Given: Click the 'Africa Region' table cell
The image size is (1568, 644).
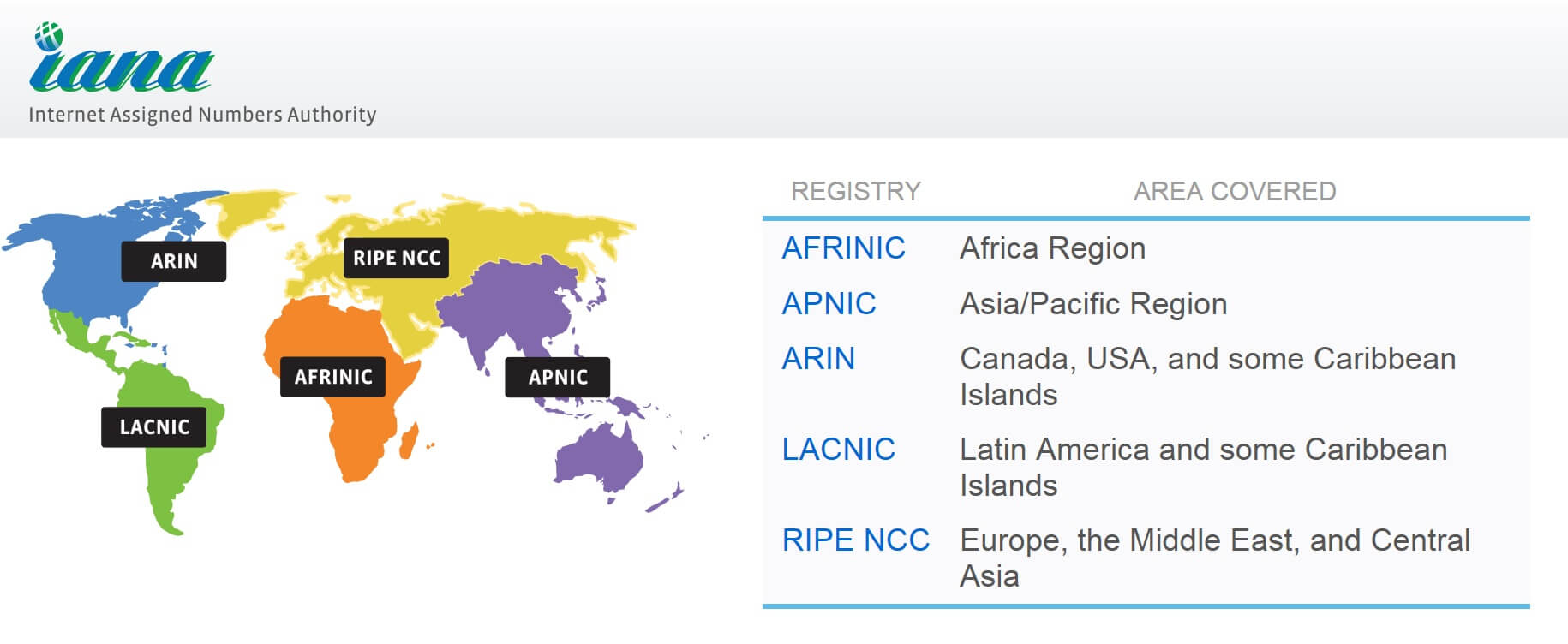Looking at the screenshot, I should pyautogui.click(x=1052, y=248).
